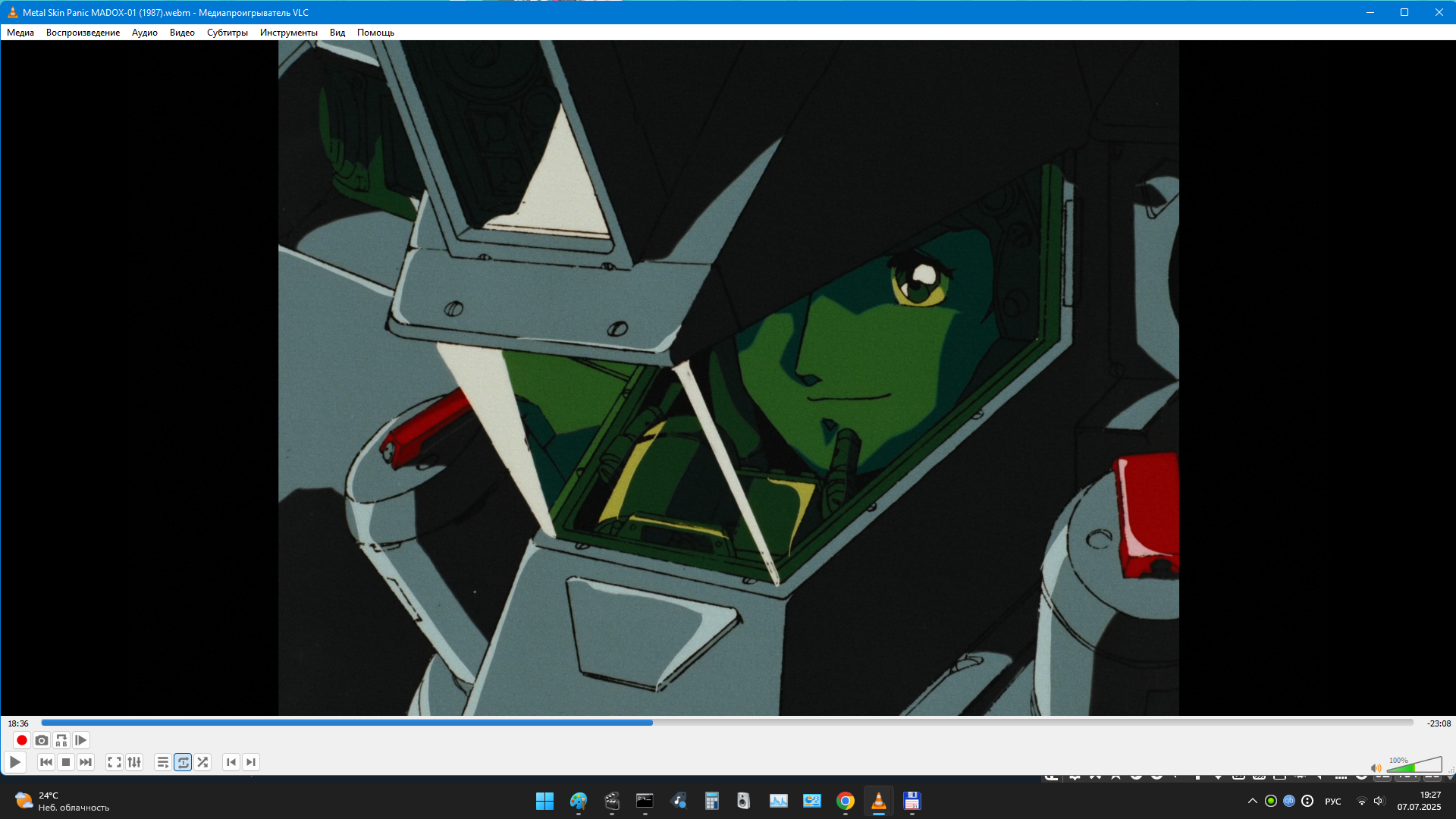Screen dimensions: 1456x819
Task: Toggle loop/repeat mode button
Action: click(x=183, y=762)
